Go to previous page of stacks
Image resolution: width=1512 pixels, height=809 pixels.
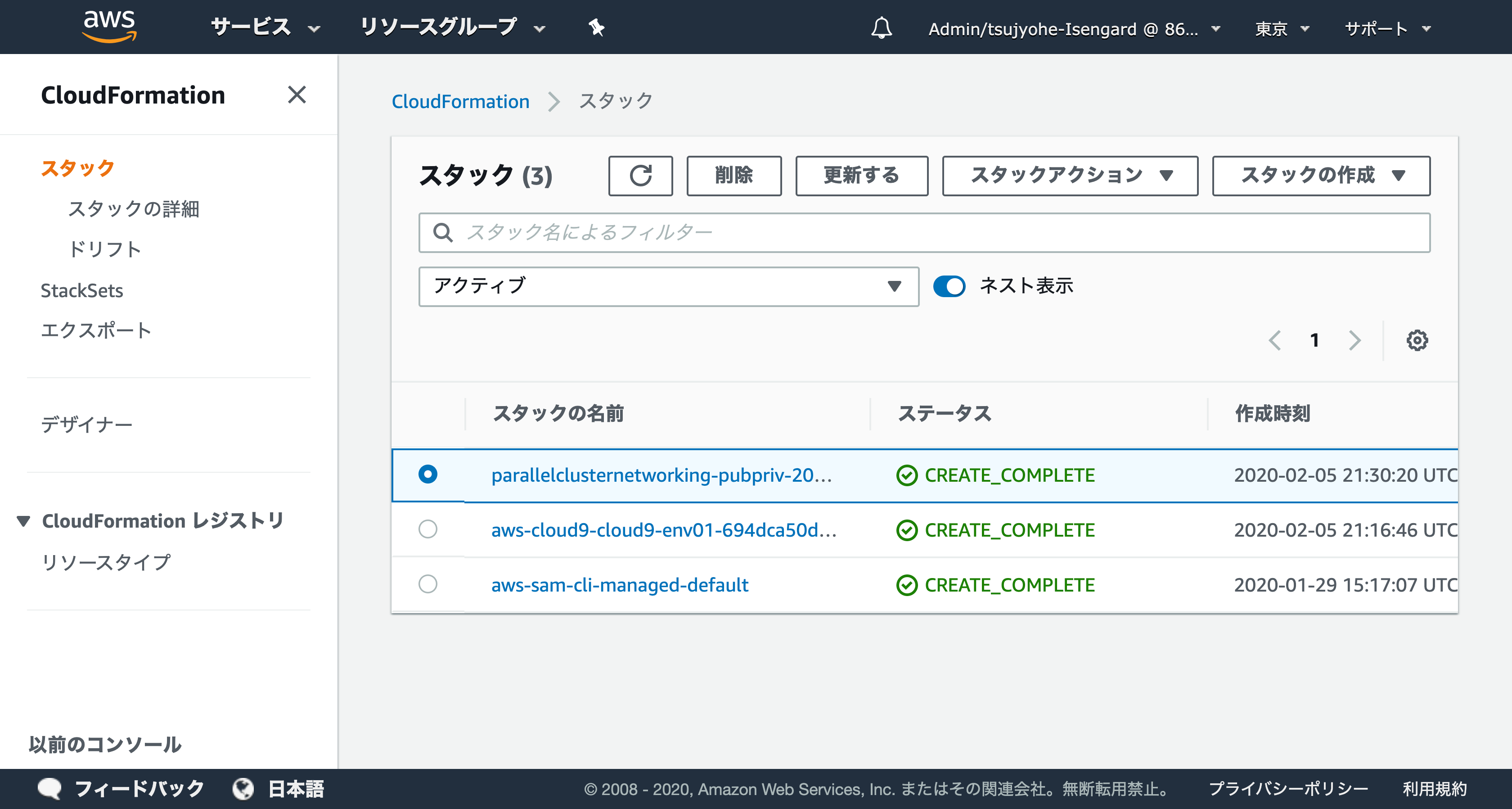pyautogui.click(x=1274, y=340)
